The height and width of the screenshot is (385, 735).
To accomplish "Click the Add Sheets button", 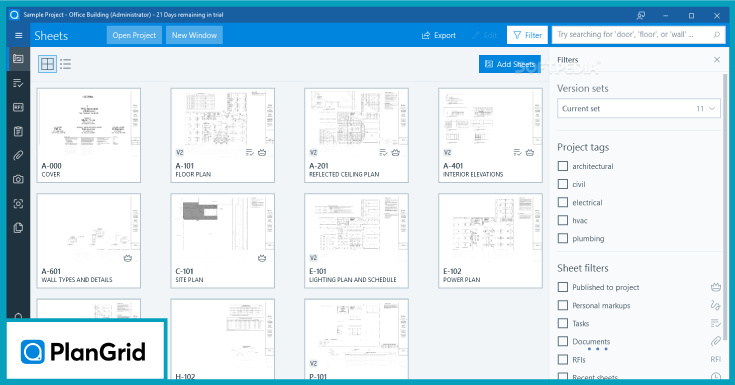I will (x=510, y=64).
